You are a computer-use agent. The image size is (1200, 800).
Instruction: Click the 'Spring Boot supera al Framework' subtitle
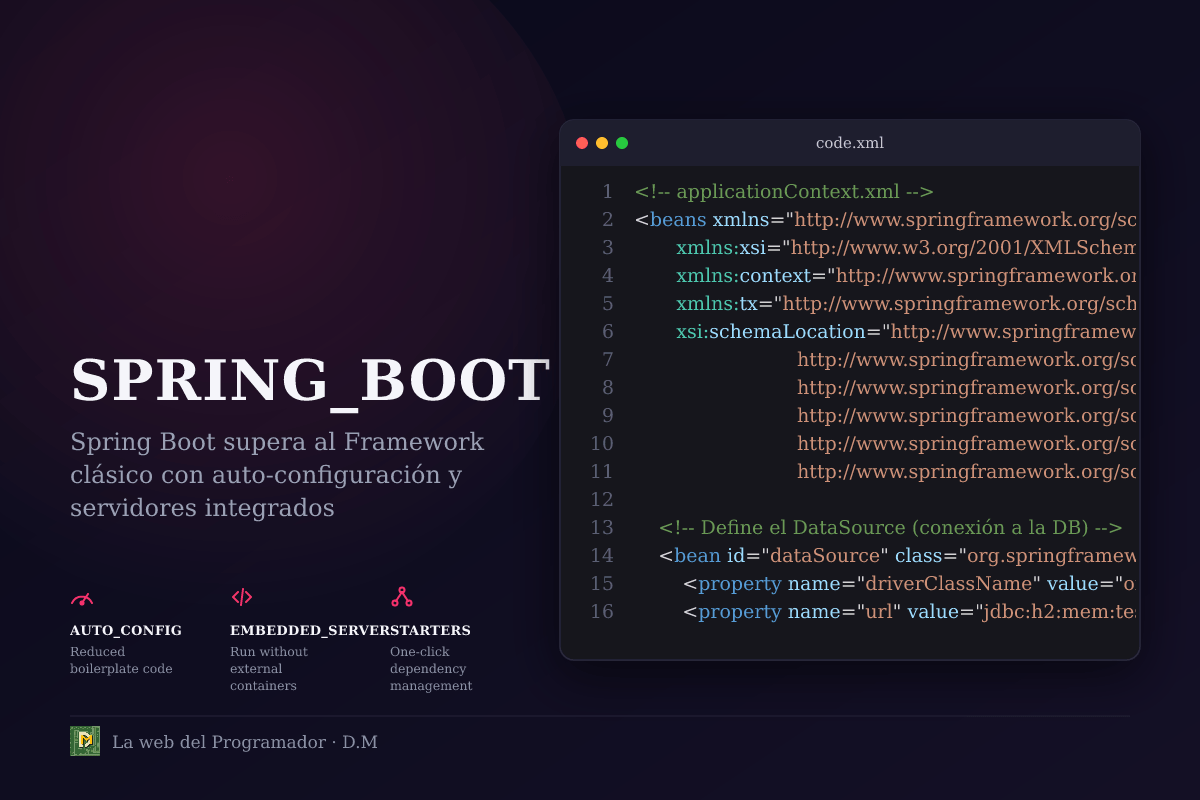point(277,475)
